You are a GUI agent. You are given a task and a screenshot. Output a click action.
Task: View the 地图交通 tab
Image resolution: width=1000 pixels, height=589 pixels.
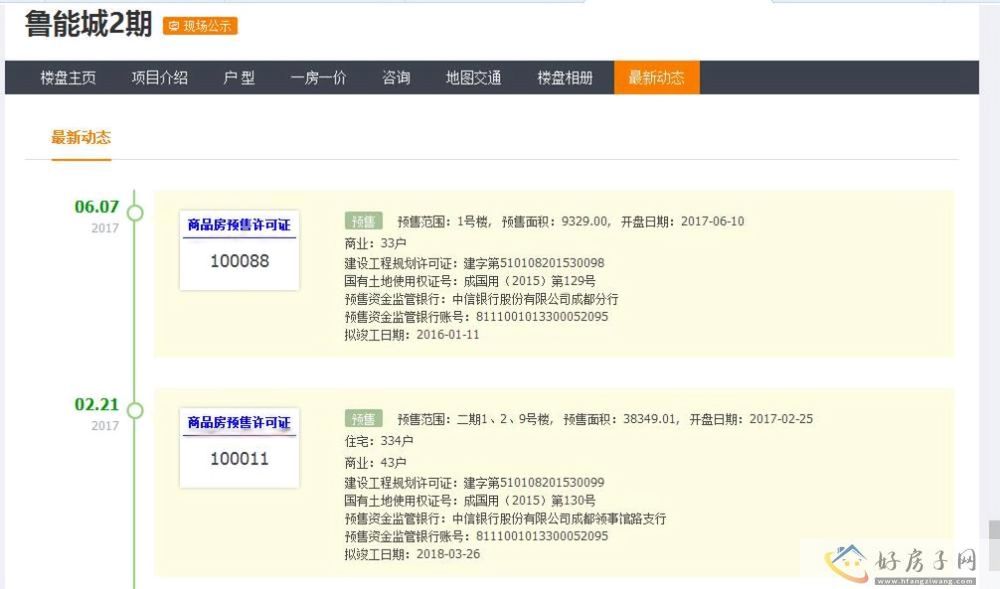point(473,78)
